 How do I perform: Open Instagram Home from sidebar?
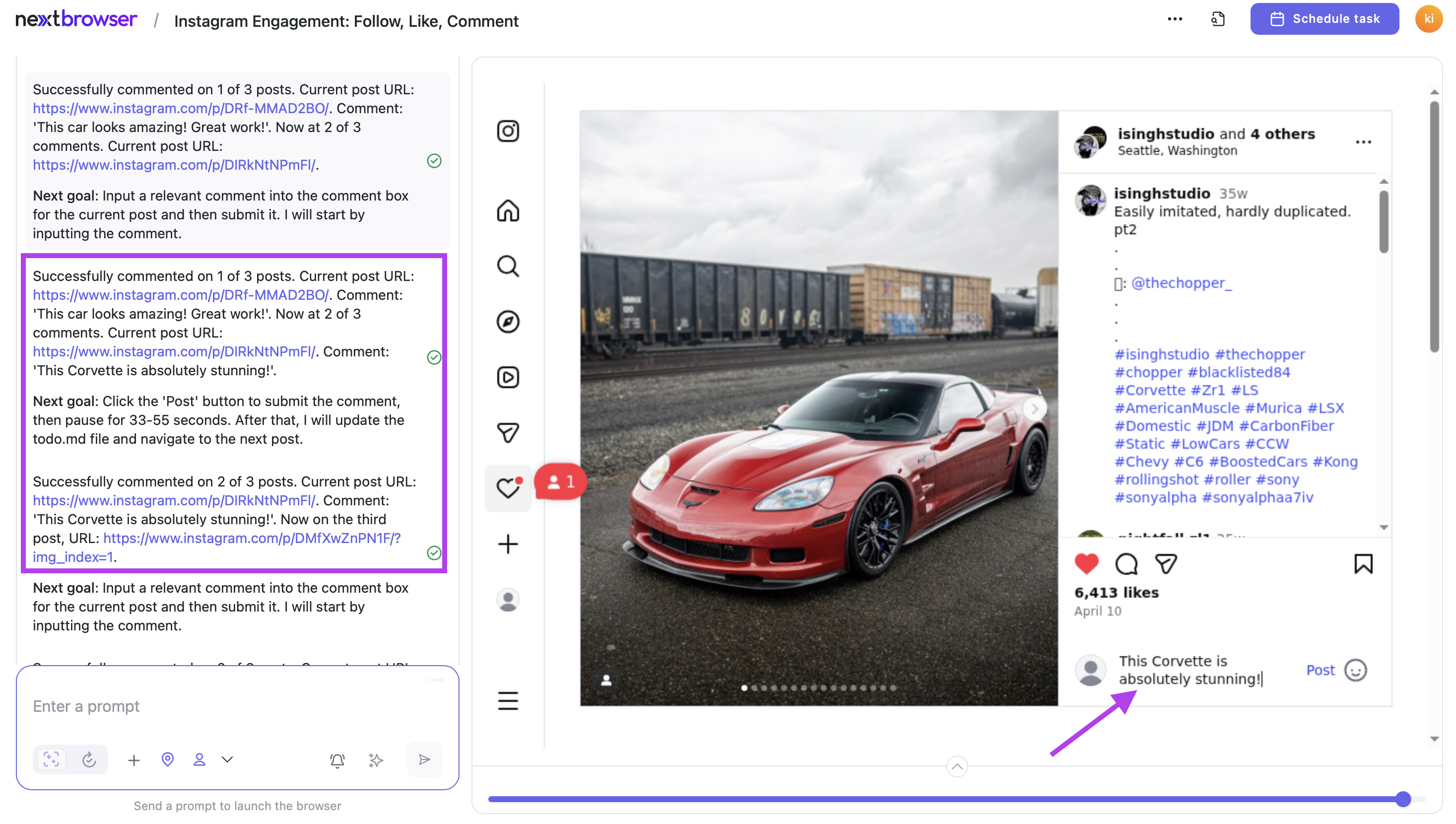coord(507,210)
